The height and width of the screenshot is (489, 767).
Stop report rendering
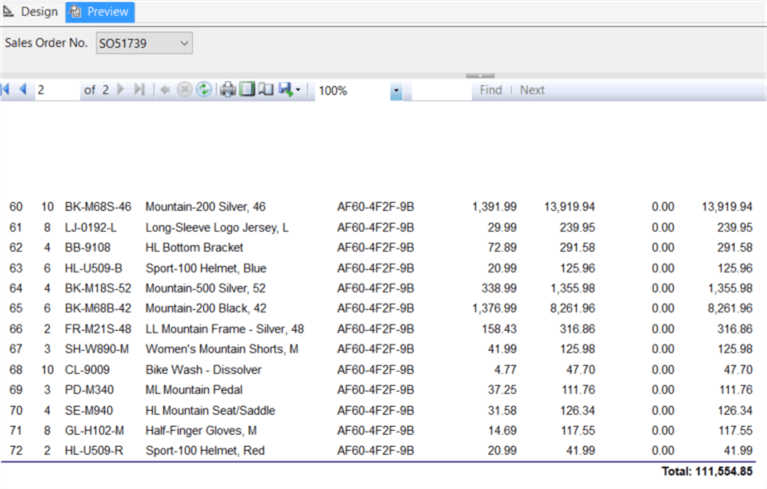[184, 90]
